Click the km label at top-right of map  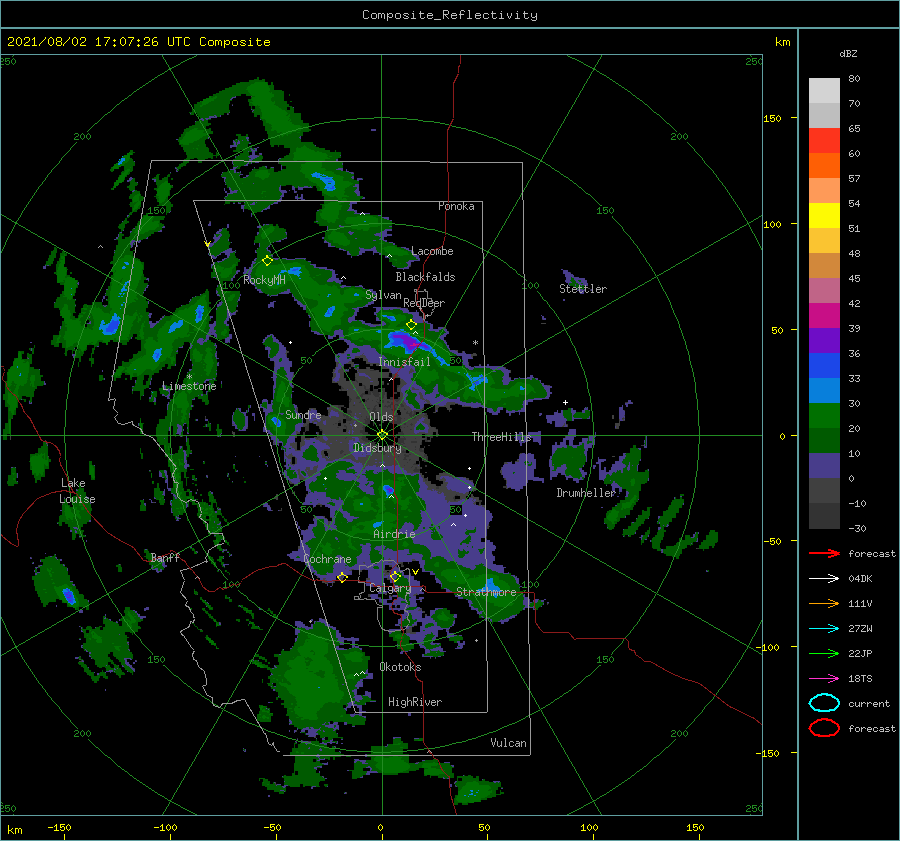click(x=782, y=42)
